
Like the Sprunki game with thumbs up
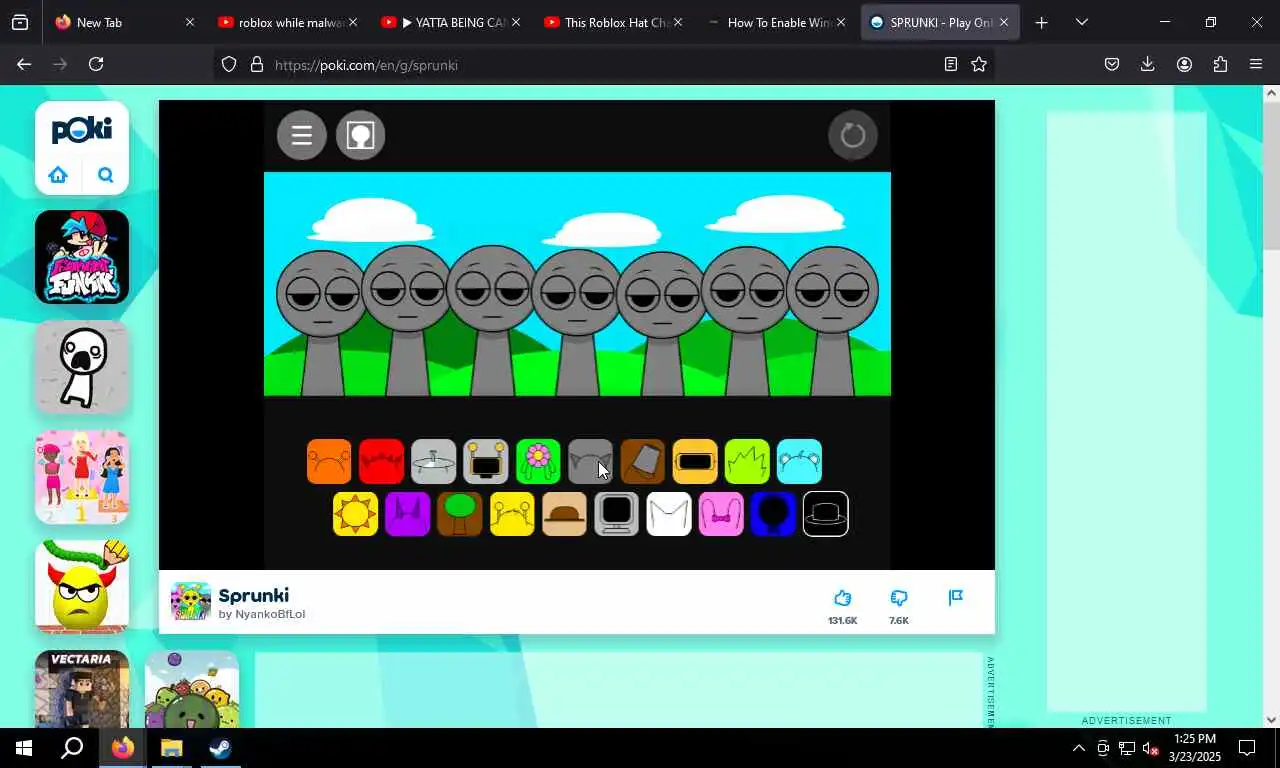[842, 598]
